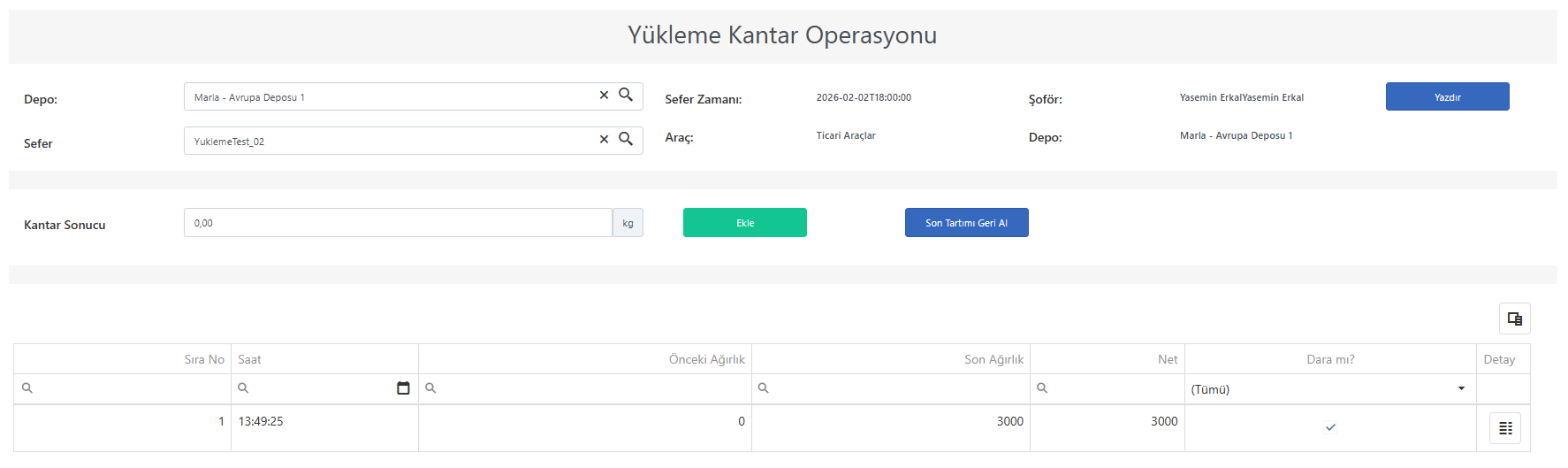Image resolution: width=1568 pixels, height=468 pixels.
Task: Click the search icon in the Son Ağırlık filter
Action: [x=764, y=388]
